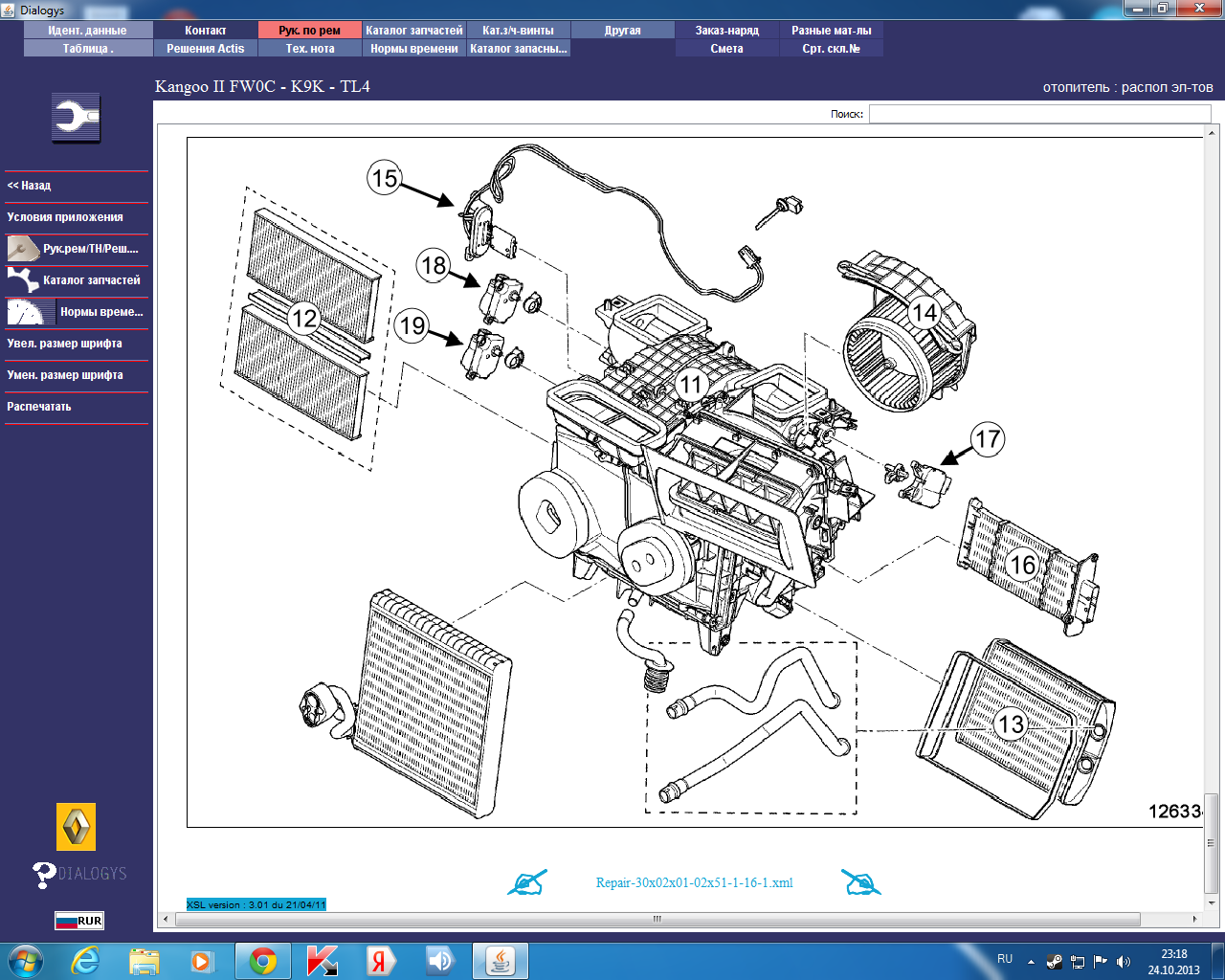
Task: Open Google Chrome from taskbar
Action: tap(263, 961)
